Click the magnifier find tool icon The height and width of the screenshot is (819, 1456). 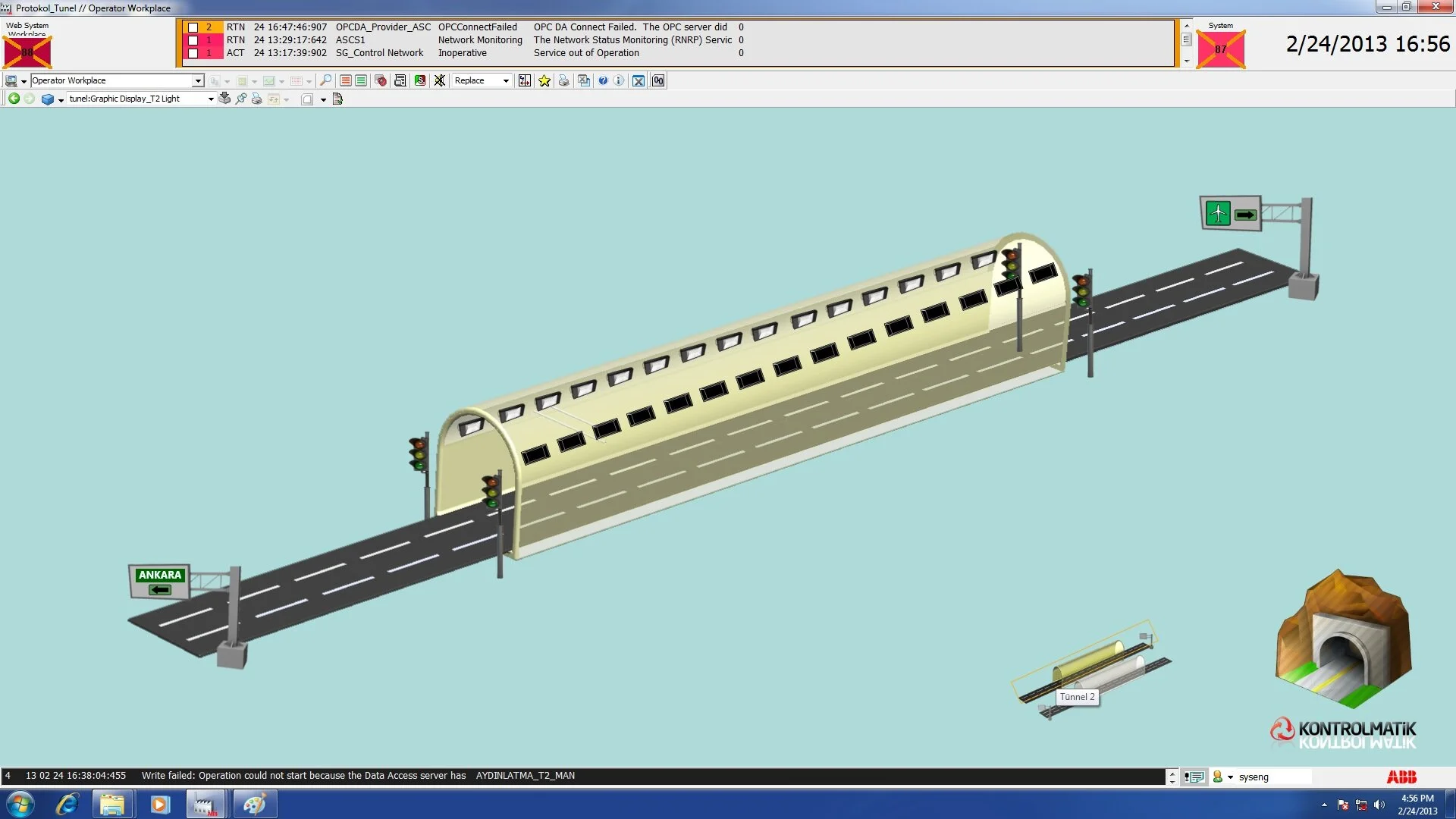click(x=325, y=80)
